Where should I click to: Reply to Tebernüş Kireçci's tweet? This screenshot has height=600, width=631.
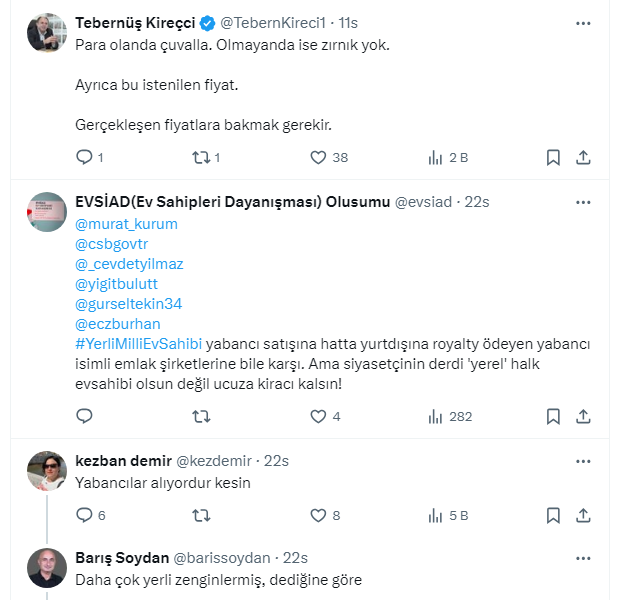pyautogui.click(x=84, y=157)
